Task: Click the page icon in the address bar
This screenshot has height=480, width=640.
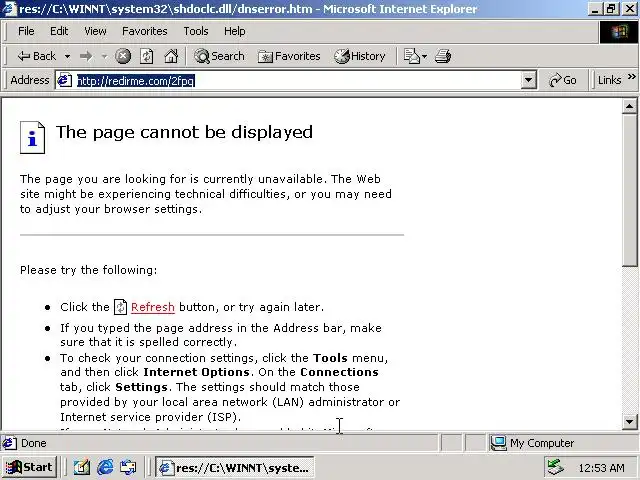Action: (x=64, y=80)
